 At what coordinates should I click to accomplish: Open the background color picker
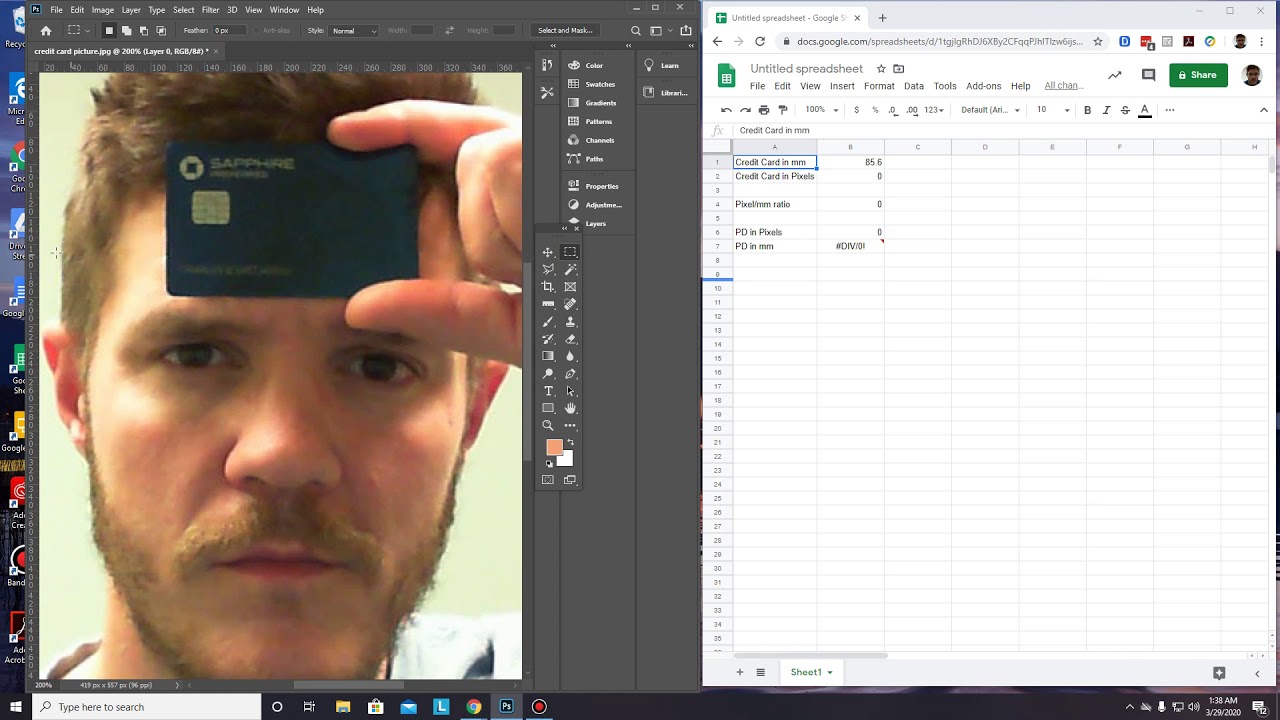pos(568,461)
